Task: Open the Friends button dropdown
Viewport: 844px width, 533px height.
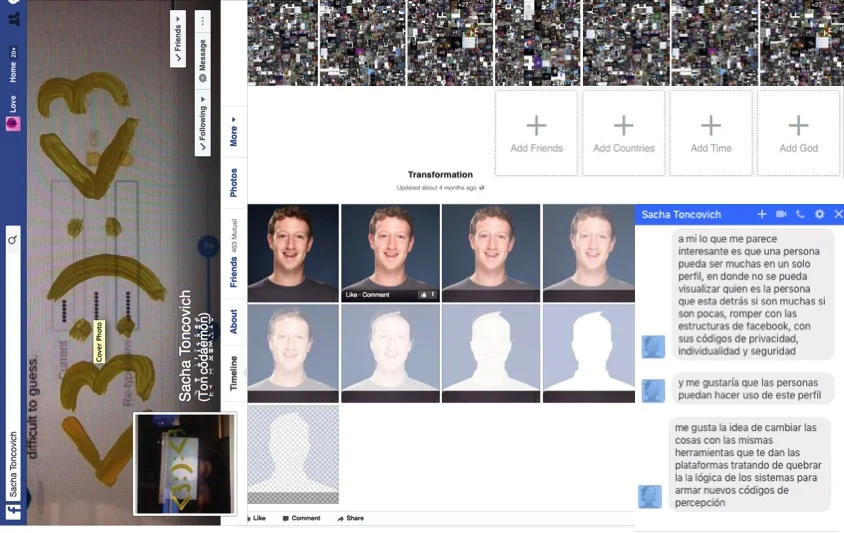Action: (178, 38)
